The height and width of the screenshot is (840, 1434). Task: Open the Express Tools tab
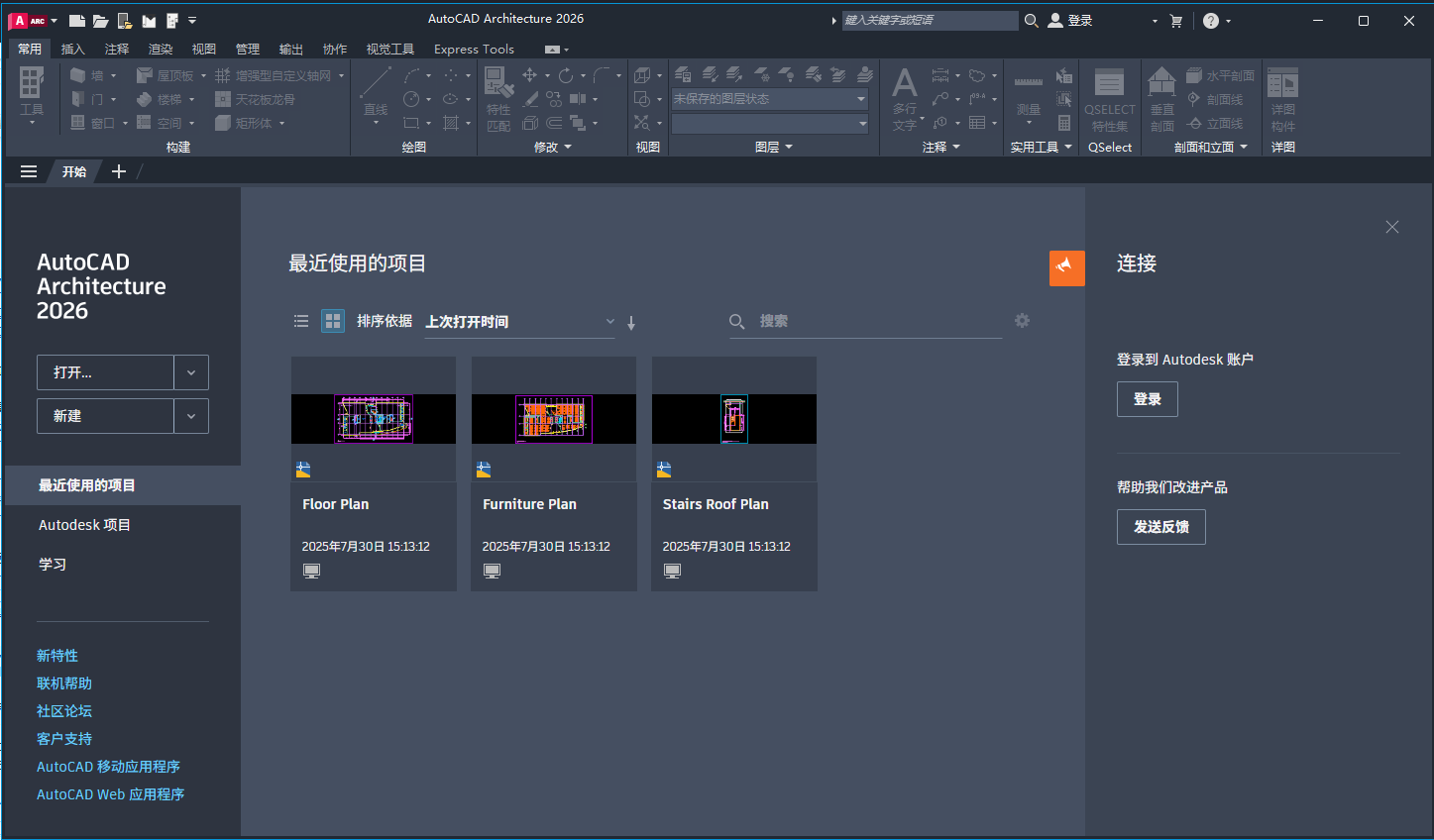(x=474, y=49)
